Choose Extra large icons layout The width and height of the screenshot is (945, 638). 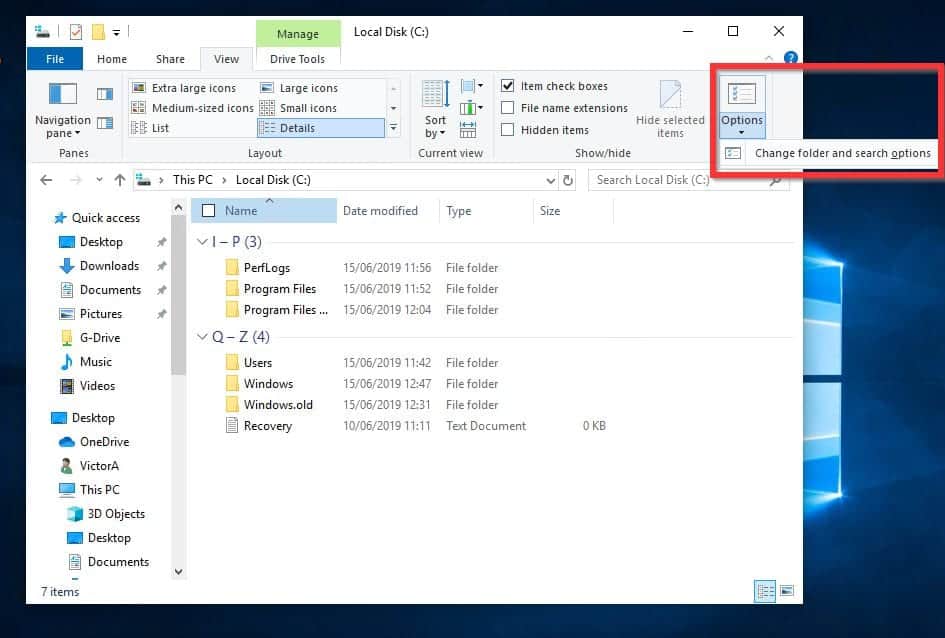184,88
